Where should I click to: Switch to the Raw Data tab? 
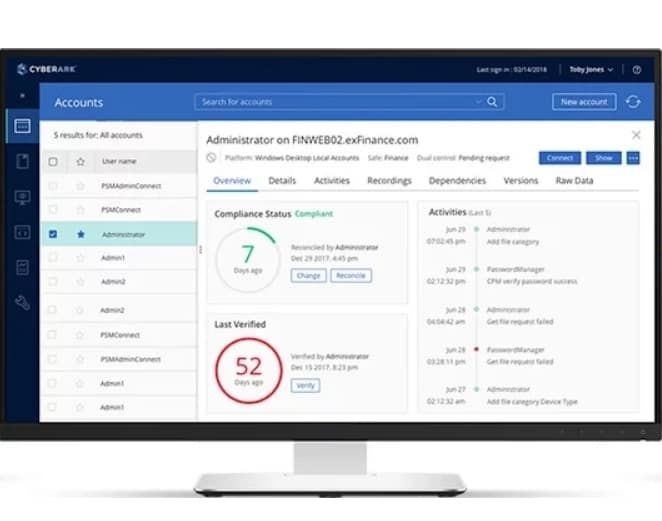point(574,181)
